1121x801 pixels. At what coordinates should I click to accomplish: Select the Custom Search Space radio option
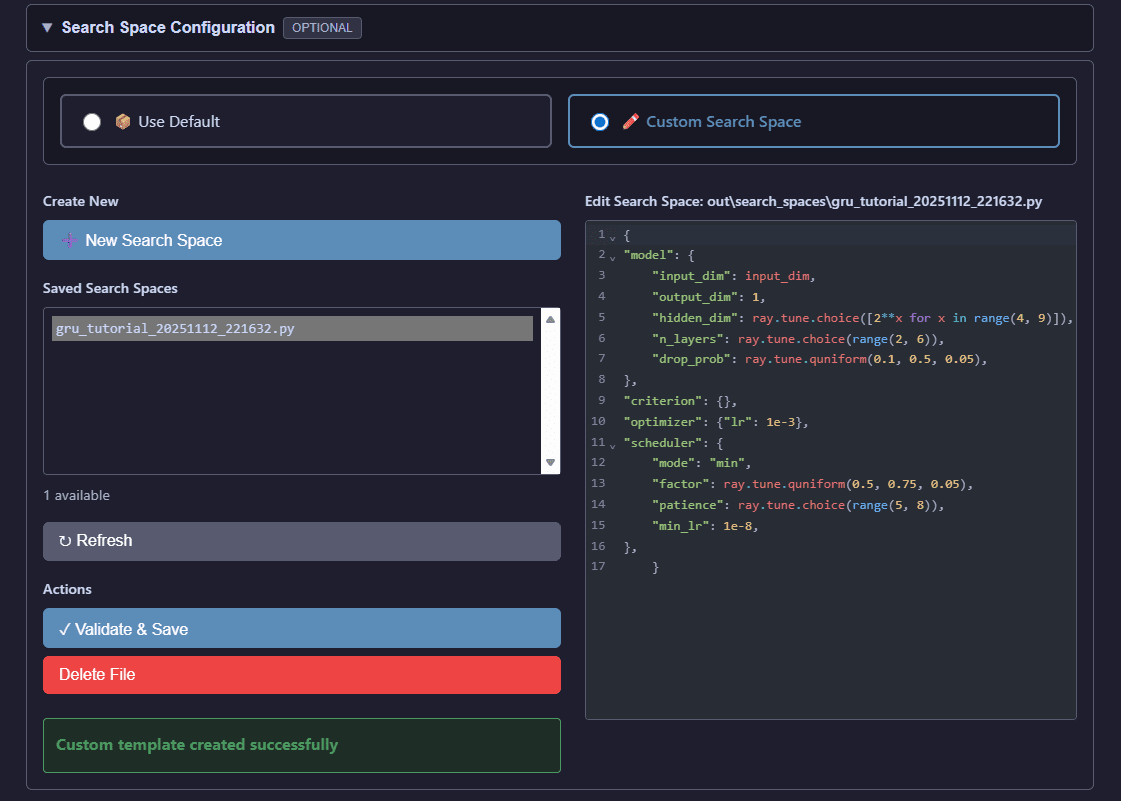[600, 122]
